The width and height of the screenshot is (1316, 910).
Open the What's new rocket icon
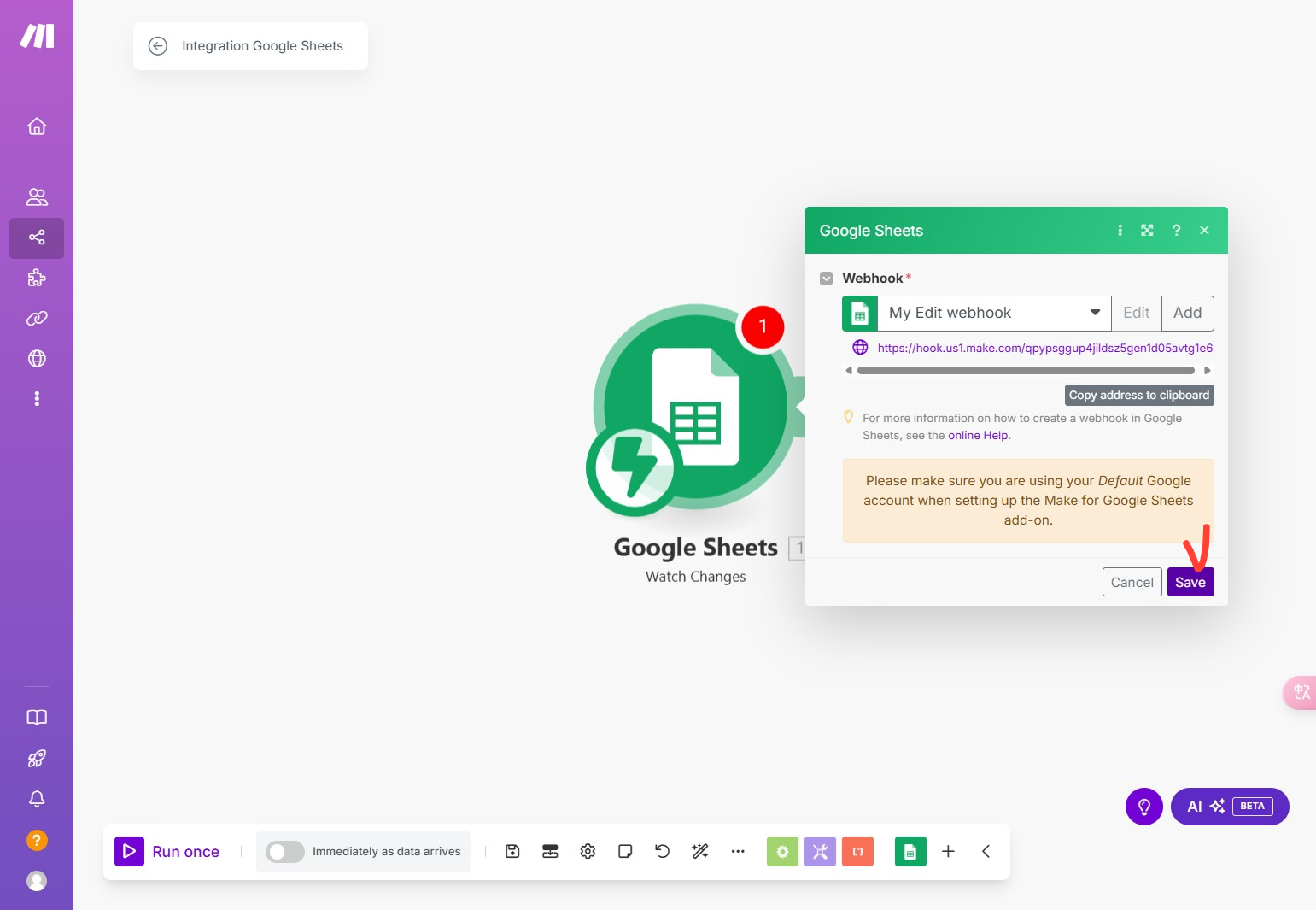37,758
